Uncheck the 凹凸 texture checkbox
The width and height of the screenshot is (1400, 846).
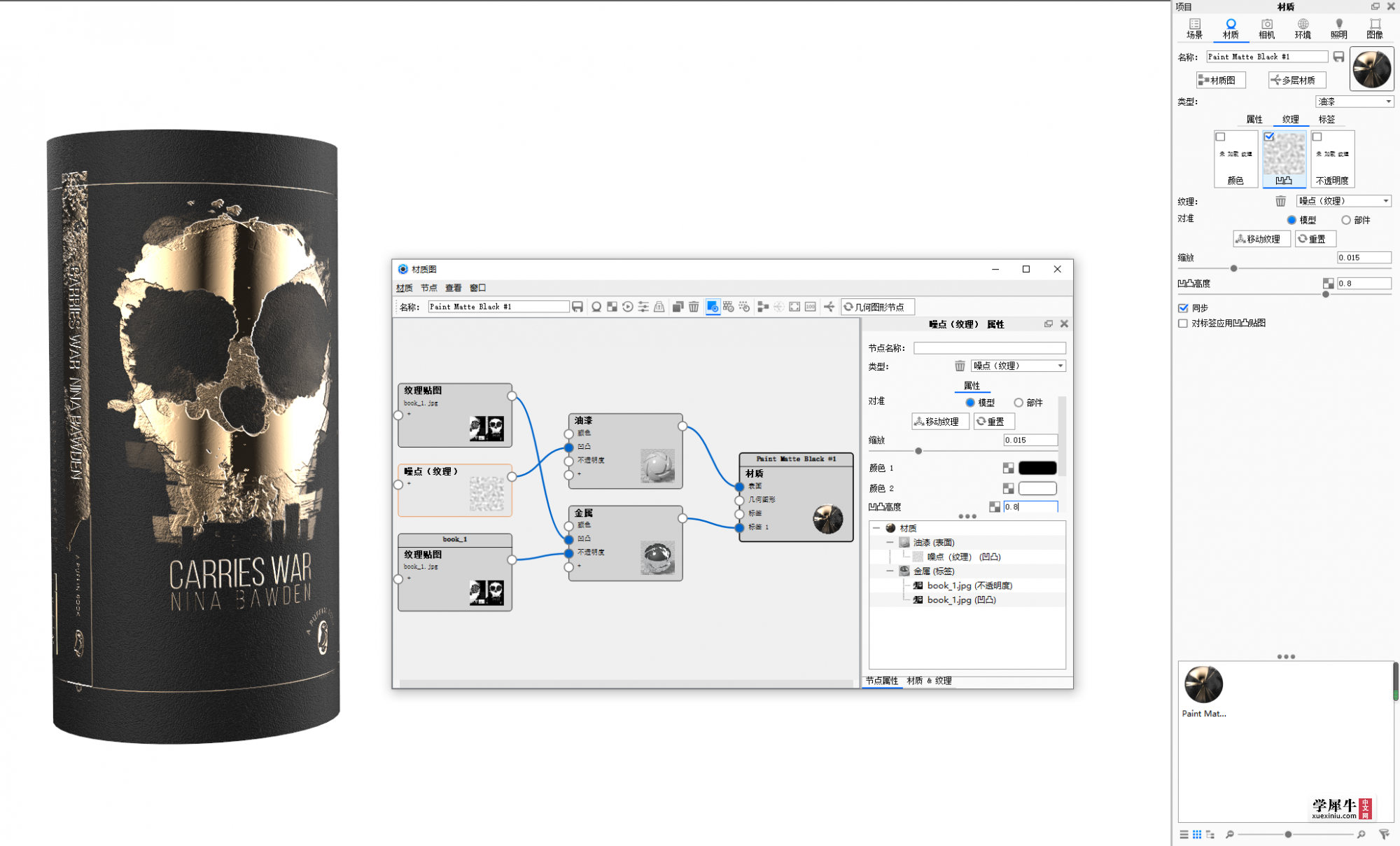[1269, 137]
